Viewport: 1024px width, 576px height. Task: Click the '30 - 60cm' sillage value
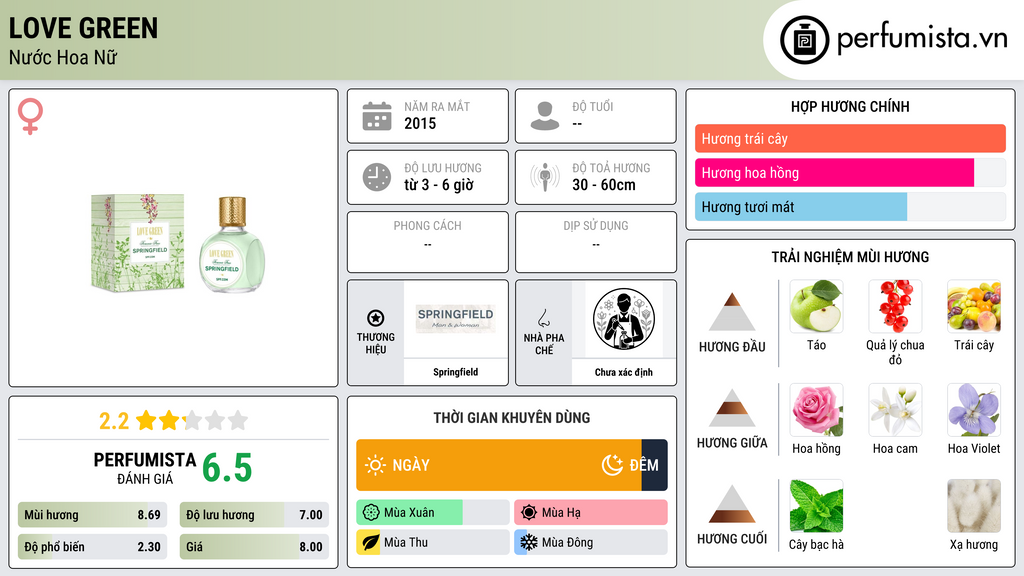604,185
